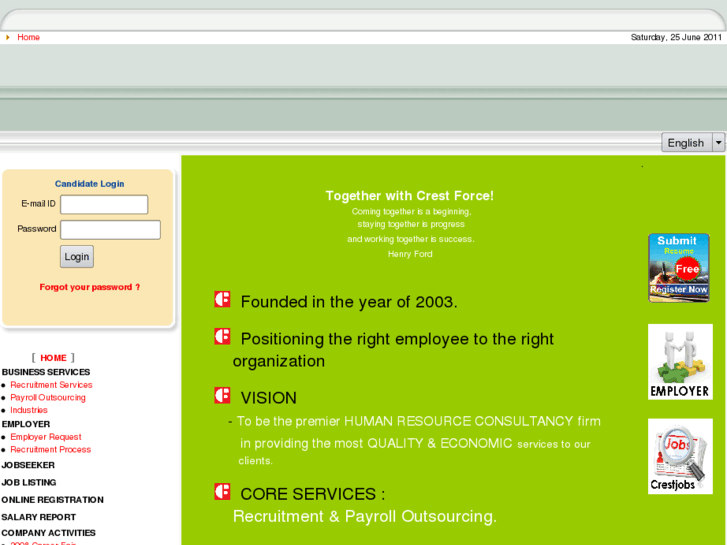The width and height of the screenshot is (727, 545).
Task: Select SALARY REPORT menu item
Action: pyautogui.click(x=38, y=517)
